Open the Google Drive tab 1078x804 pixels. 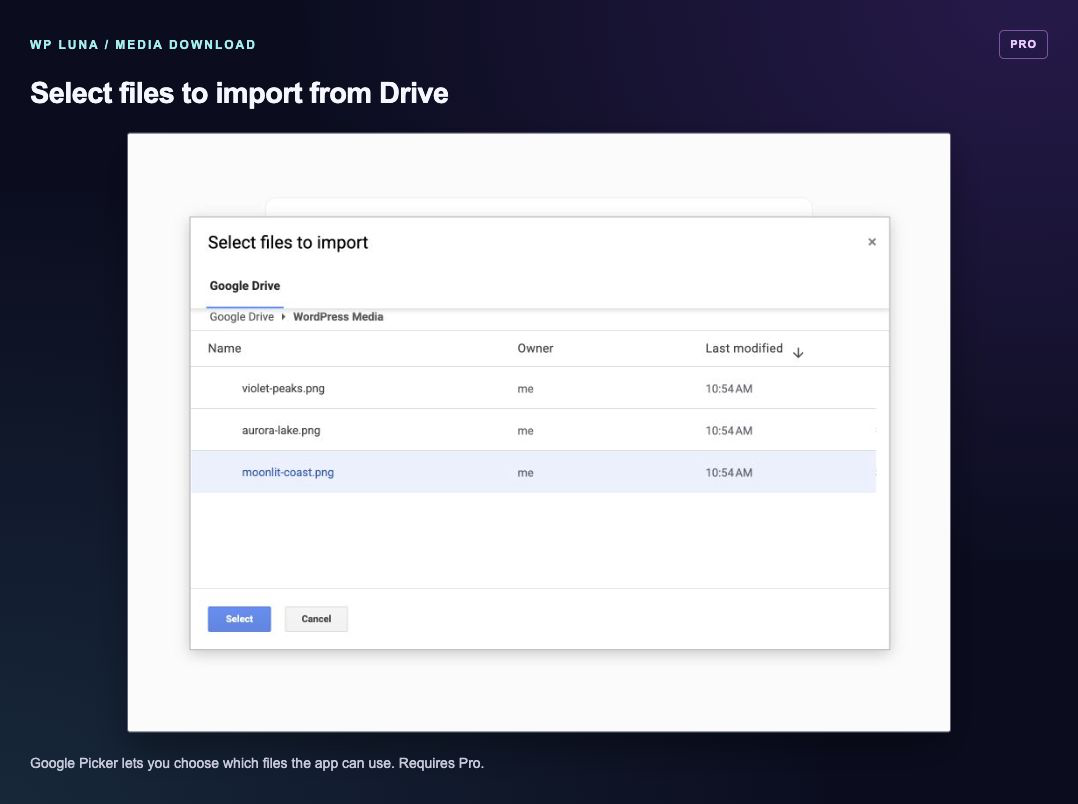245,285
